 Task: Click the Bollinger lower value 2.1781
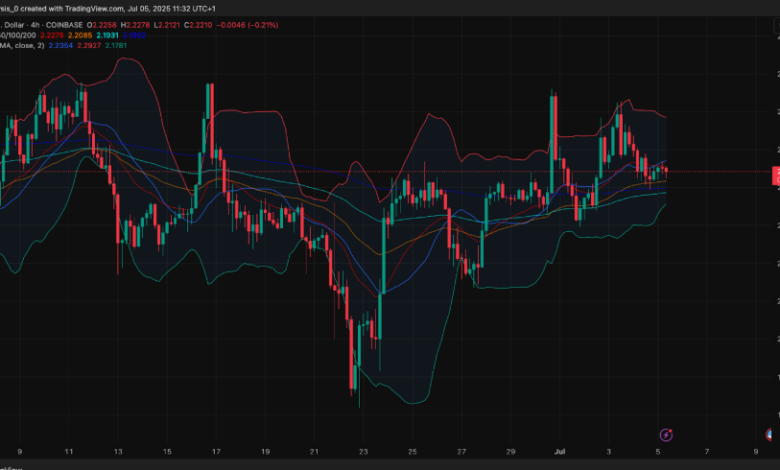(x=116, y=45)
